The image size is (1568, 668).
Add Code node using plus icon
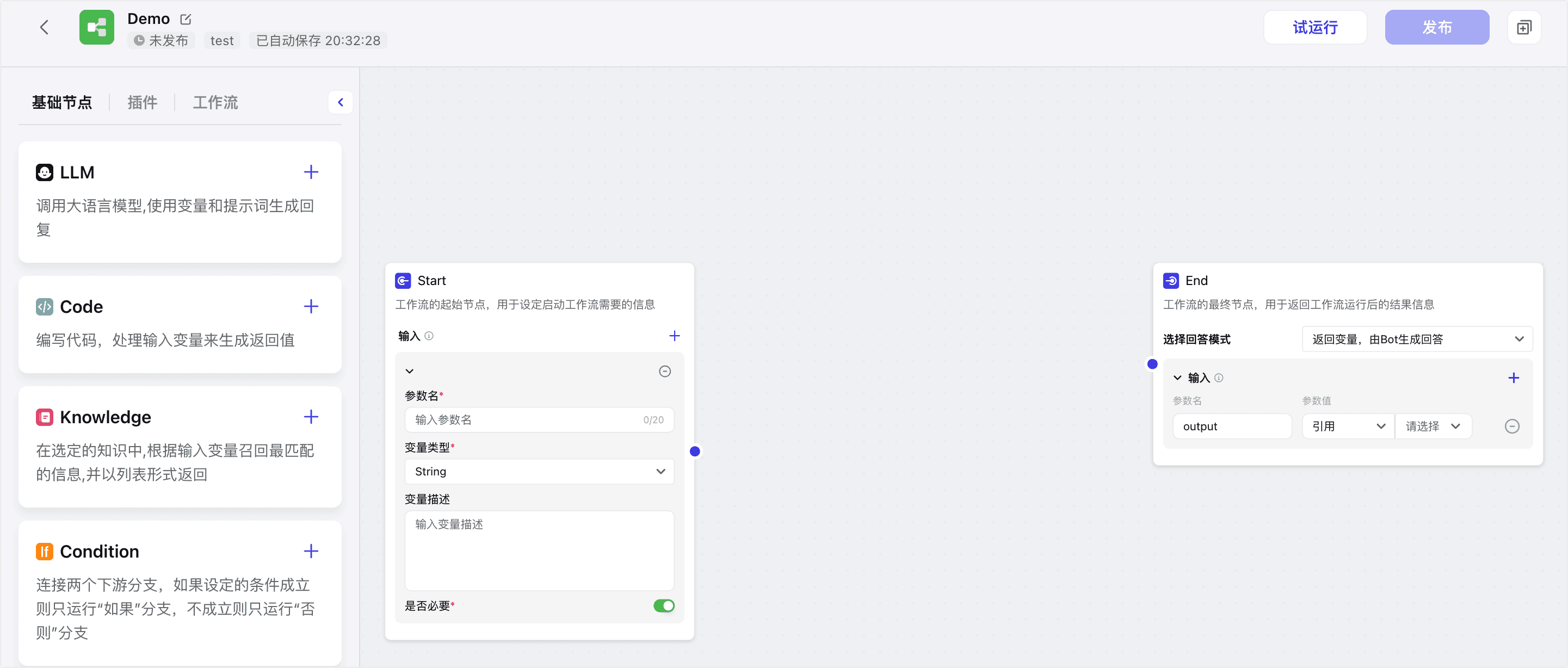click(311, 307)
